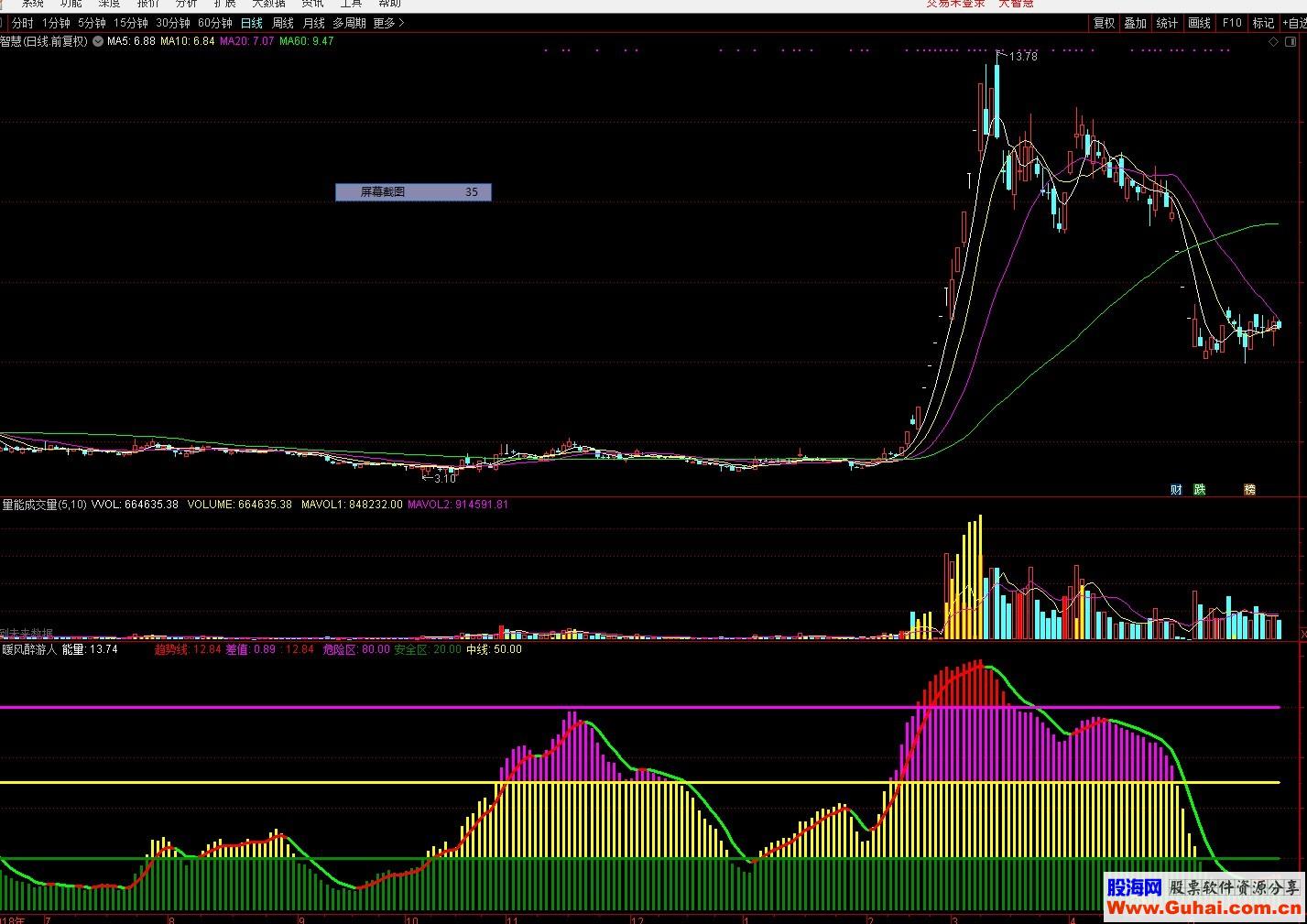Open the 大数据 menu
1307x924 pixels.
(x=269, y=4)
